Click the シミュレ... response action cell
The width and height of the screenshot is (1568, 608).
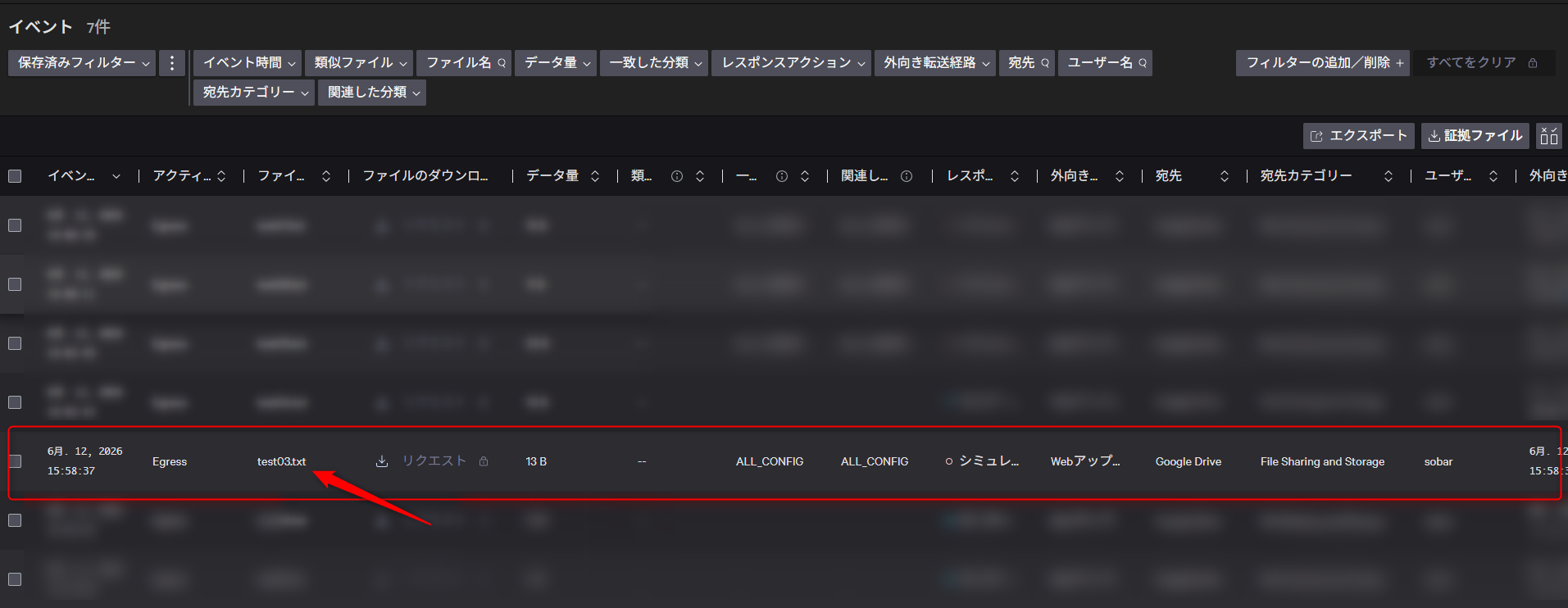click(x=982, y=461)
